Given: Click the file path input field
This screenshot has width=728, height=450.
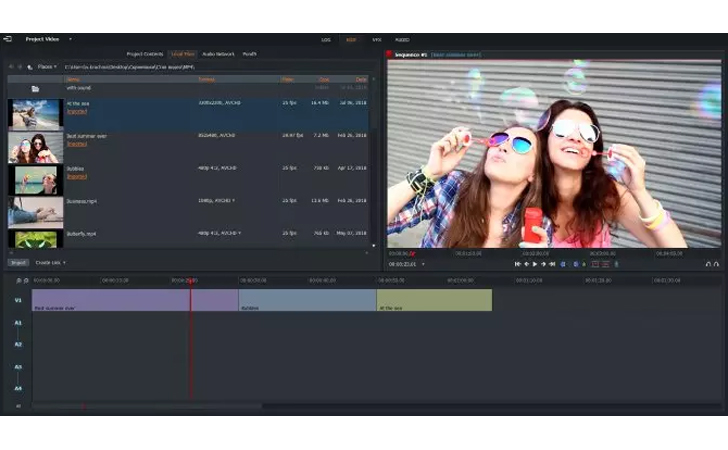Looking at the screenshot, I should click(x=218, y=67).
